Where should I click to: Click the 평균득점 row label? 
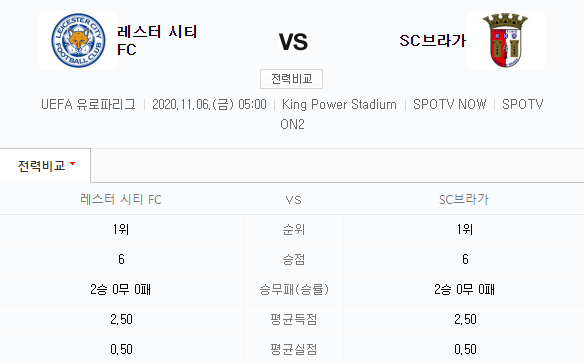[x=293, y=319]
